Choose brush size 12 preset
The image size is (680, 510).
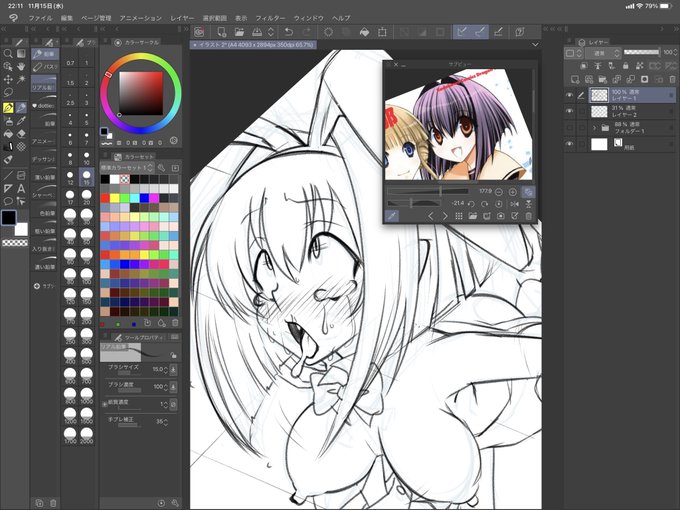[x=70, y=177]
